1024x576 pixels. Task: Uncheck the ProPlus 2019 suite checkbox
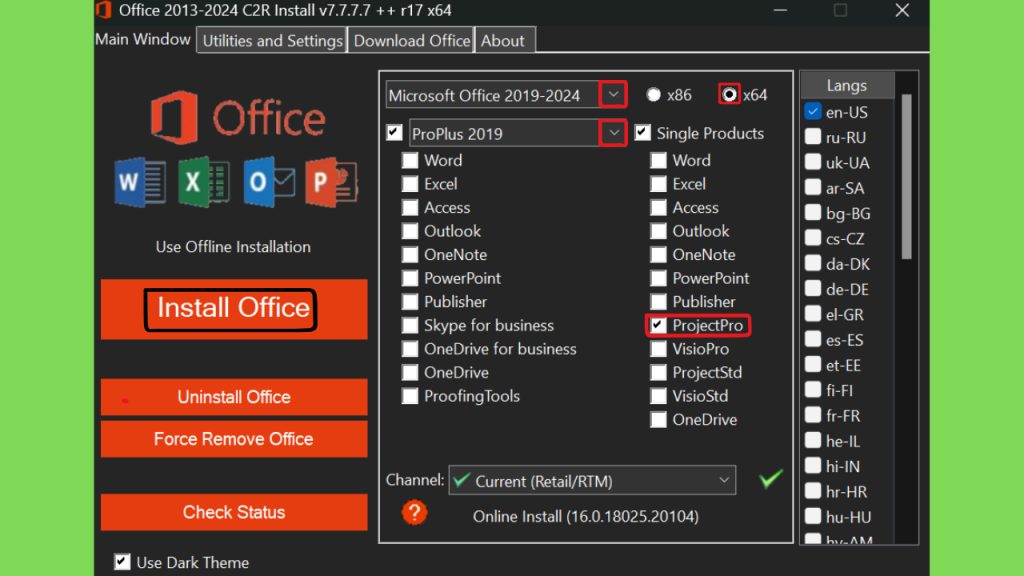point(394,133)
